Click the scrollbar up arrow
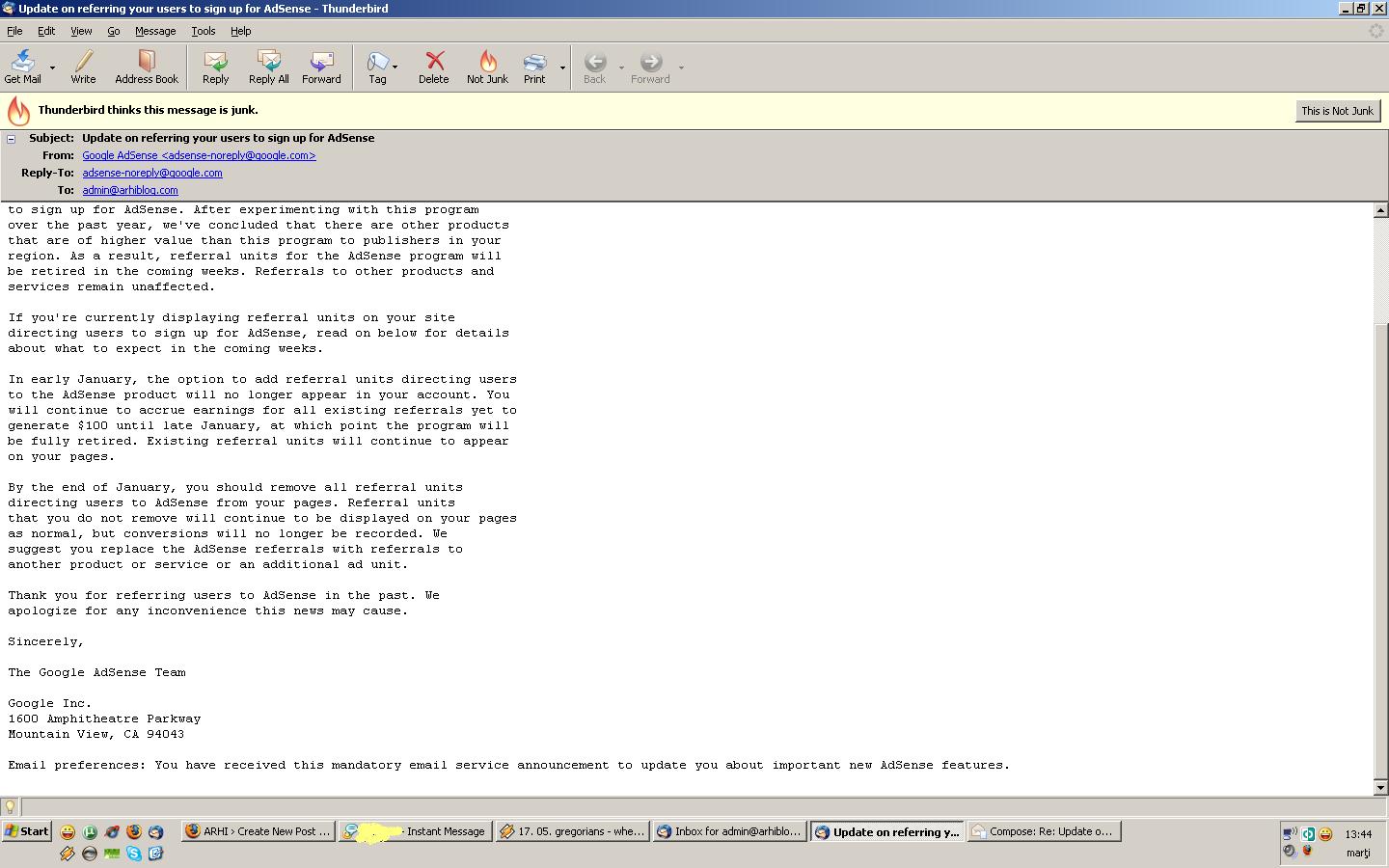Viewport: 1389px width, 868px height. [1380, 210]
